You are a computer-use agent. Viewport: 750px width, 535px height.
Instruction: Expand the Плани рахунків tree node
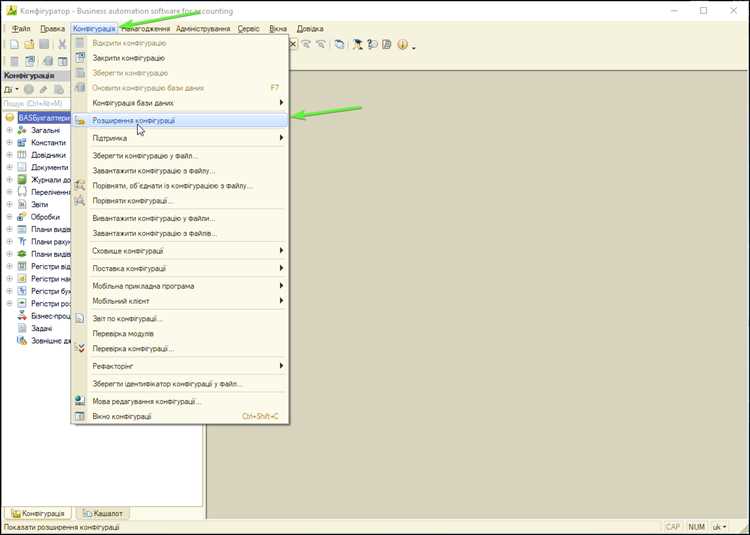click(x=9, y=242)
